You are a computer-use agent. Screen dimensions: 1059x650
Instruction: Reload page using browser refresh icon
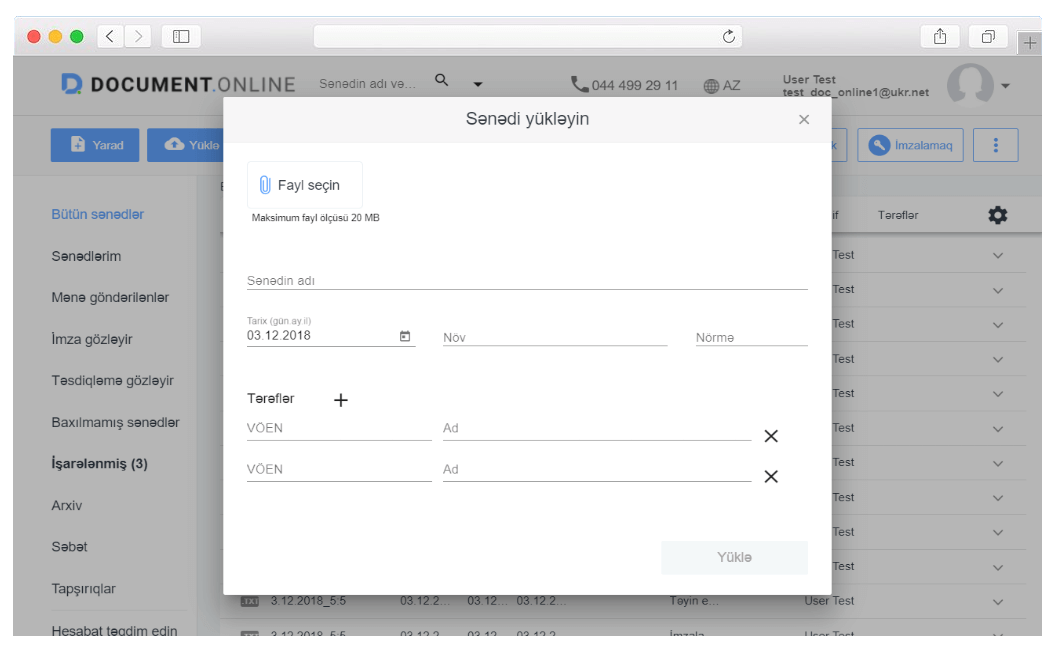pyautogui.click(x=729, y=37)
